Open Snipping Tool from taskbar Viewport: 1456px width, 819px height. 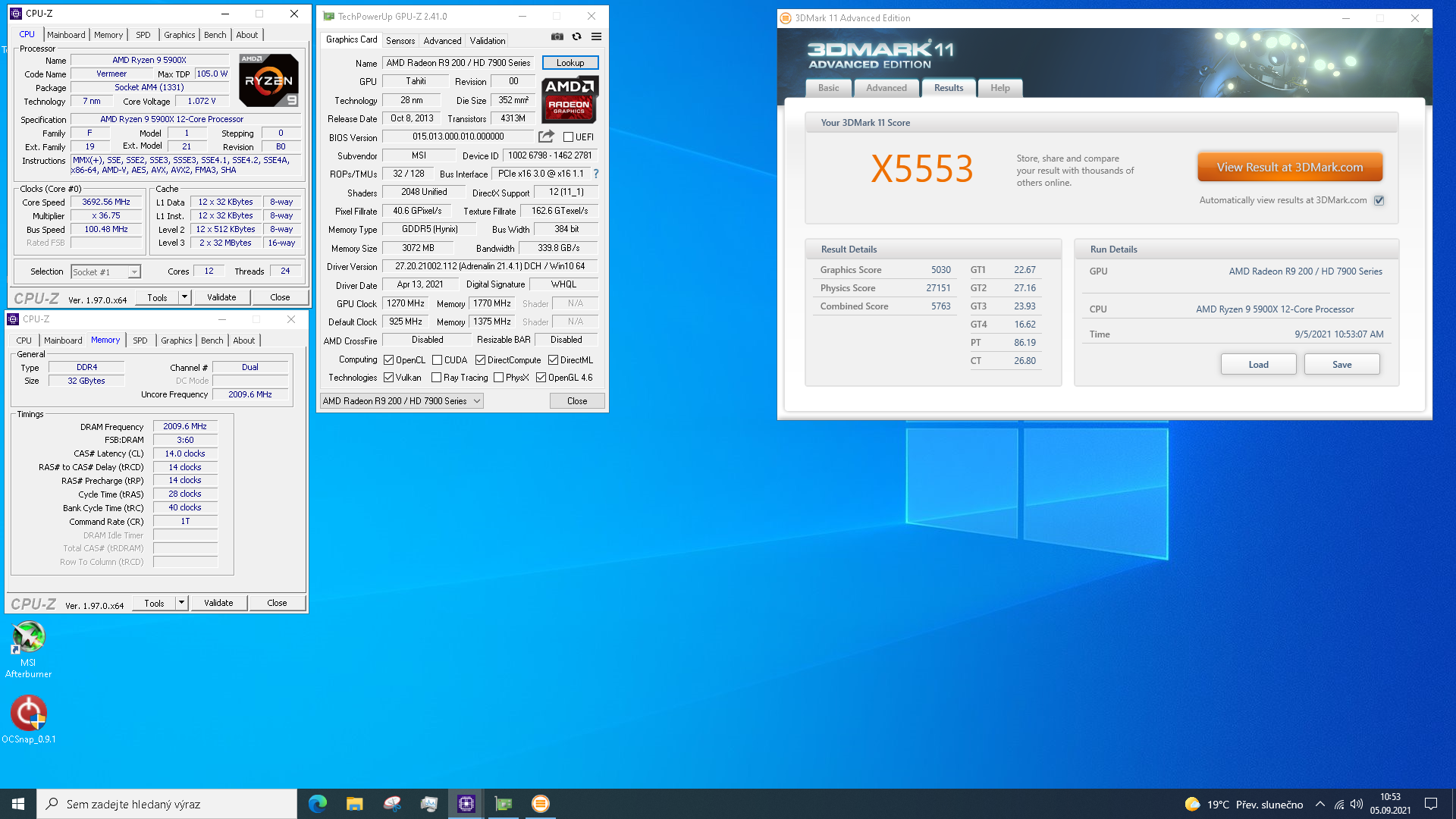[392, 804]
